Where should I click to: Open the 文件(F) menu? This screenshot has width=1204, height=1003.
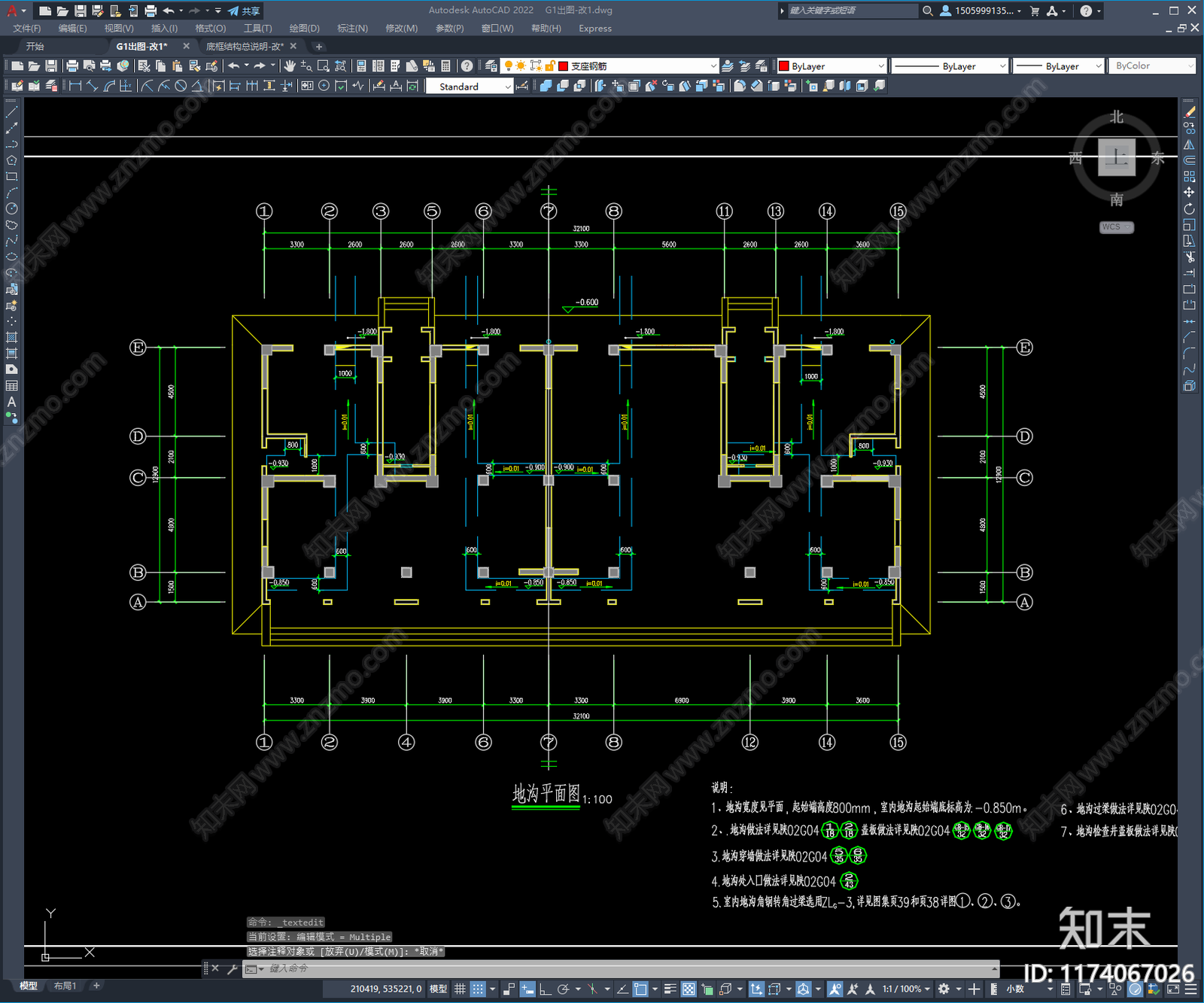[27, 29]
